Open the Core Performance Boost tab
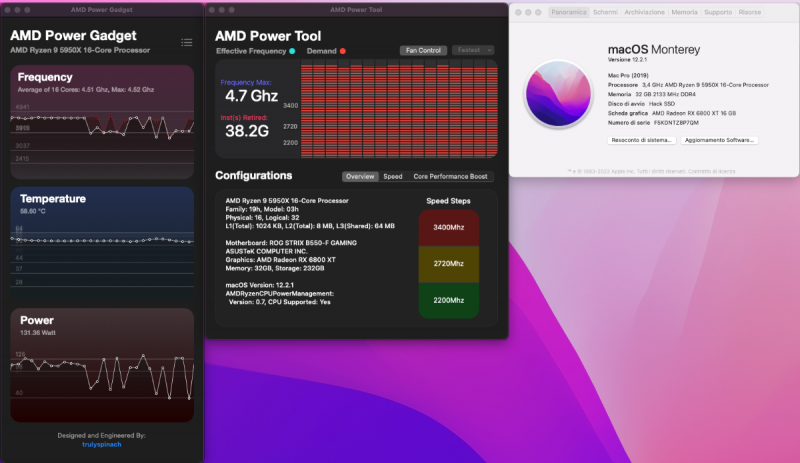Viewport: 800px width, 463px height. (x=450, y=177)
